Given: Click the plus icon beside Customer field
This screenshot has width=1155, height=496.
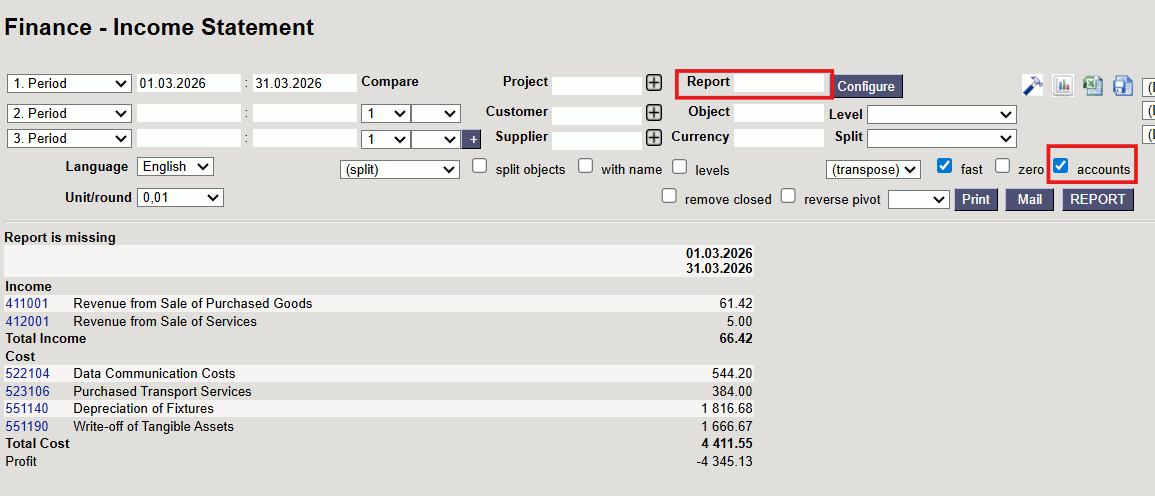Looking at the screenshot, I should (x=654, y=113).
